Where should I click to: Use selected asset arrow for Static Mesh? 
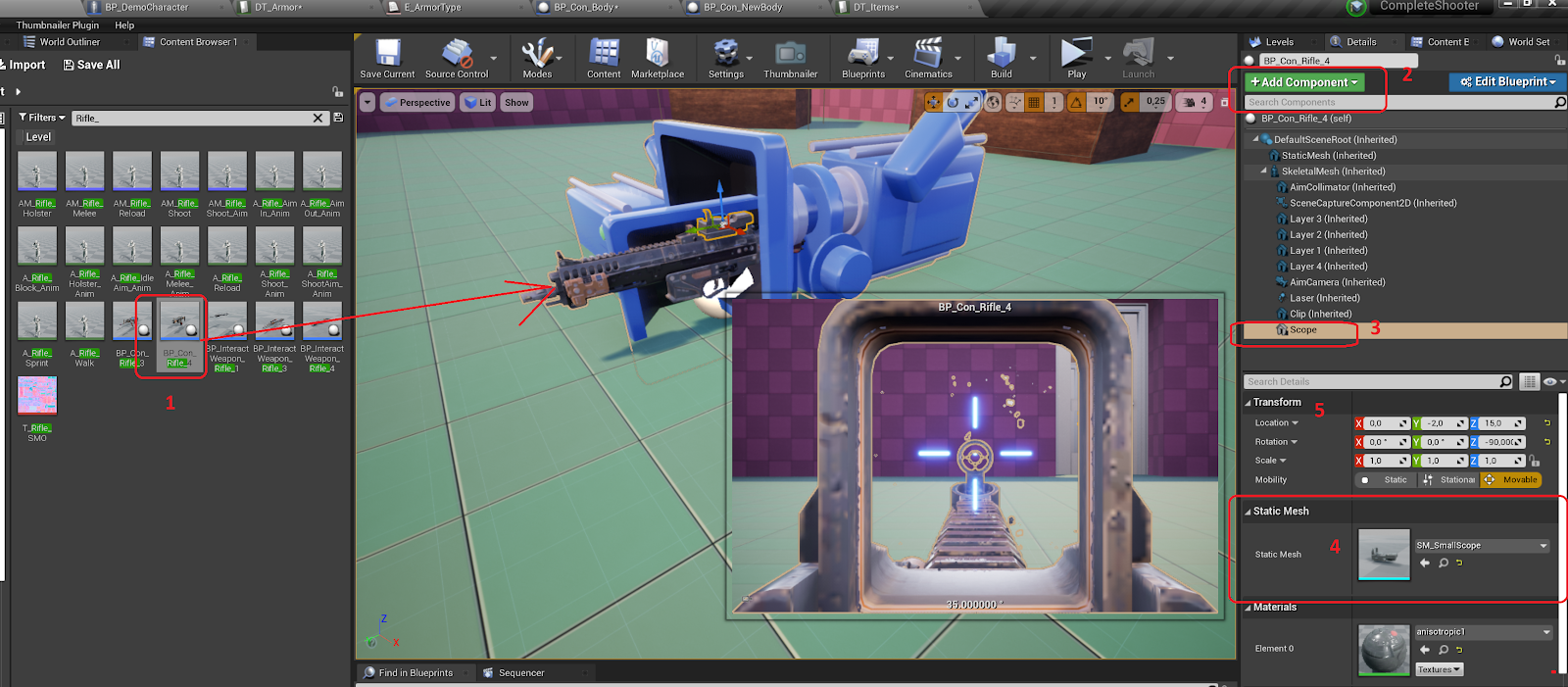pyautogui.click(x=1425, y=563)
